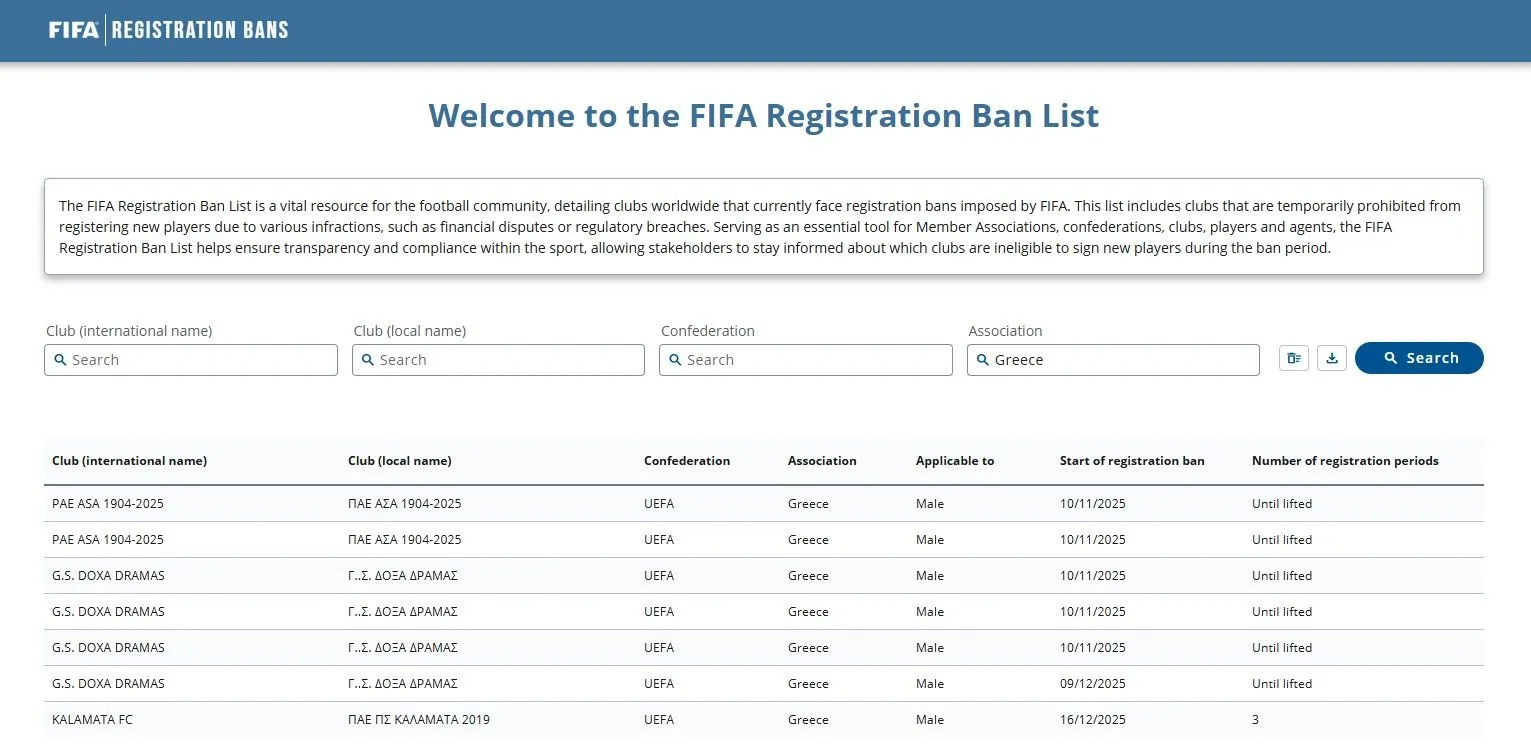This screenshot has width=1531, height=755.
Task: Click magnifier in Club (international name) field
Action: 61,360
